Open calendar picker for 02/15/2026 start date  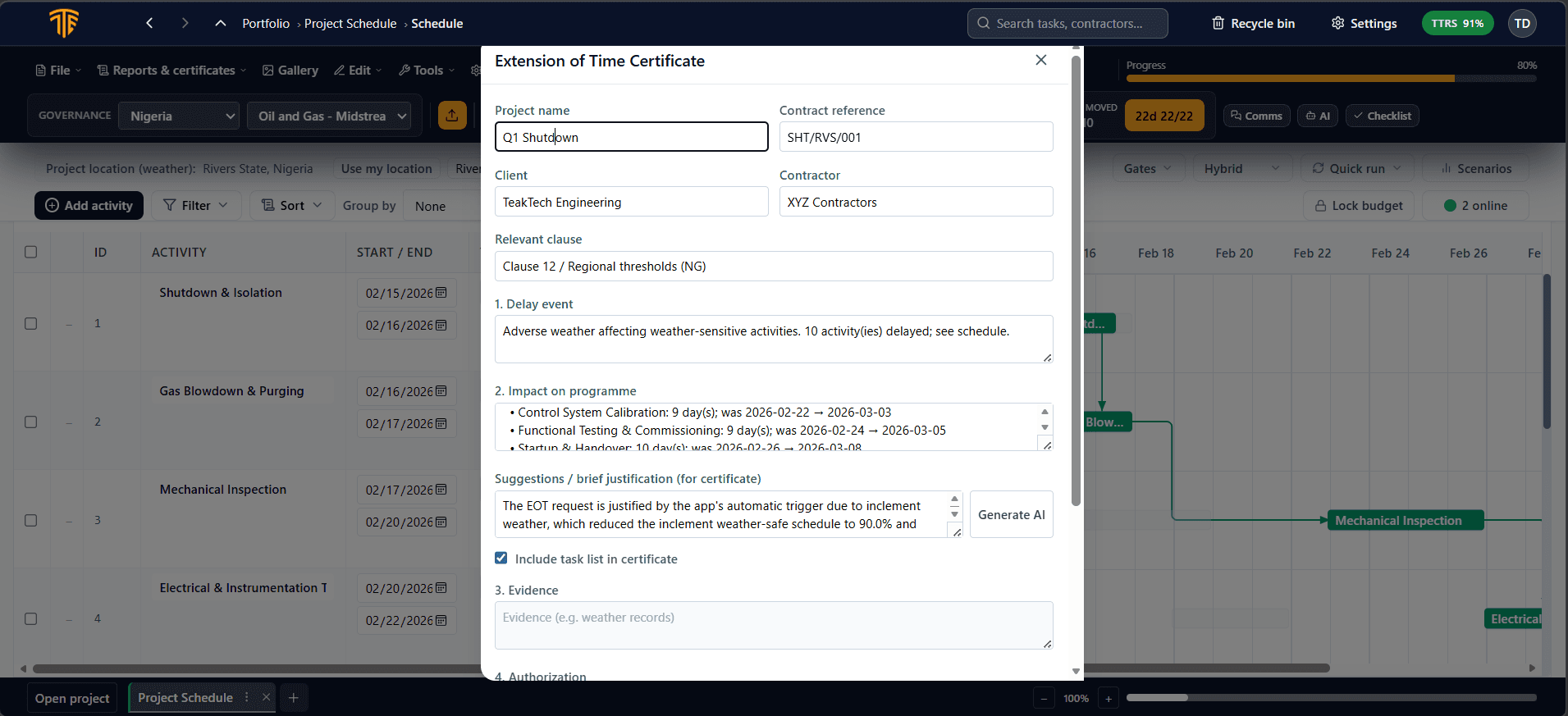pos(441,293)
